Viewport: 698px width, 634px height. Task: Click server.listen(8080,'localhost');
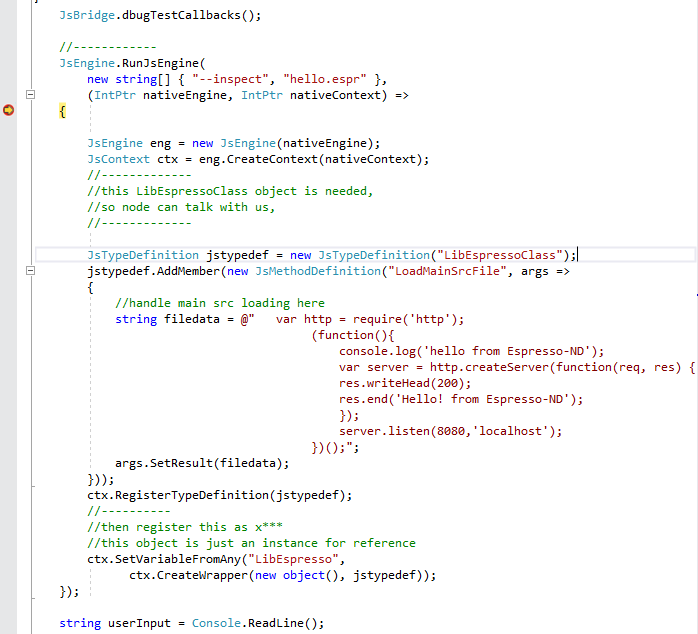pos(450,431)
